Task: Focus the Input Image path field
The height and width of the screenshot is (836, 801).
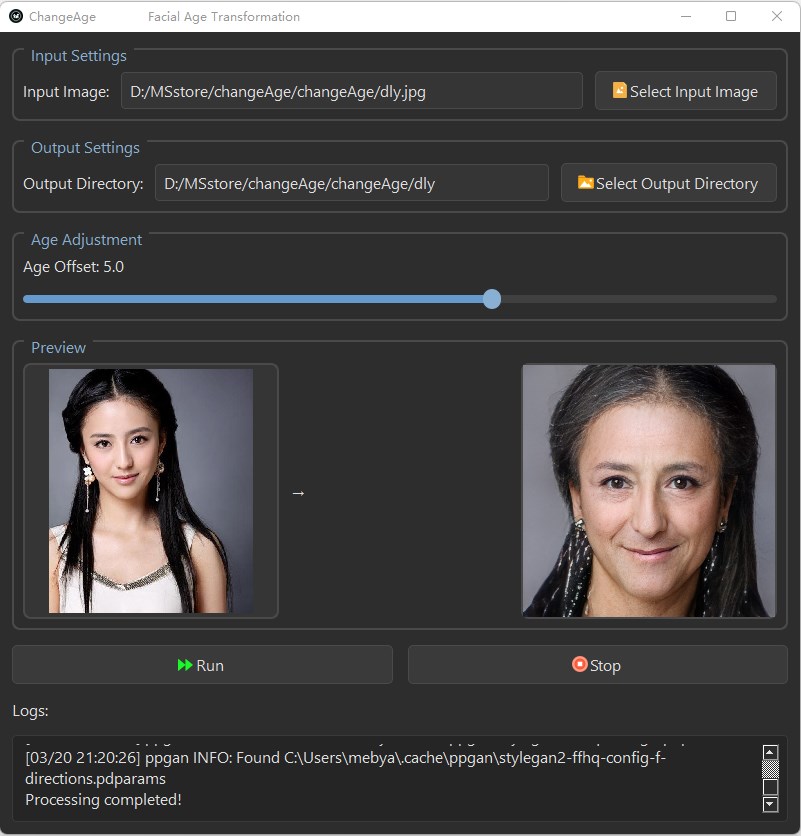Action: coord(351,91)
